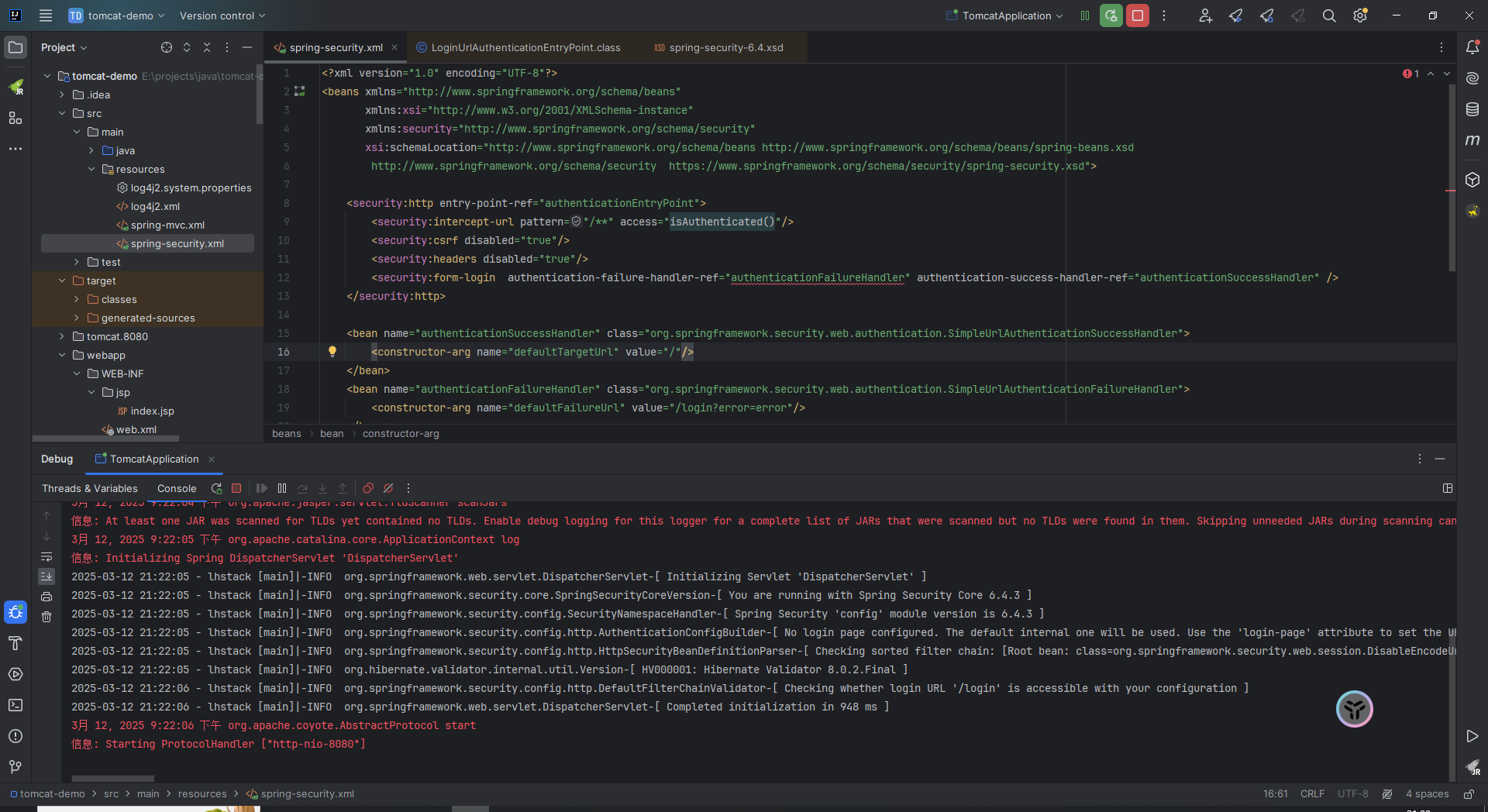Open View Breakpoints in the debug toolbar
Viewport: 1488px width, 812px height.
(368, 488)
